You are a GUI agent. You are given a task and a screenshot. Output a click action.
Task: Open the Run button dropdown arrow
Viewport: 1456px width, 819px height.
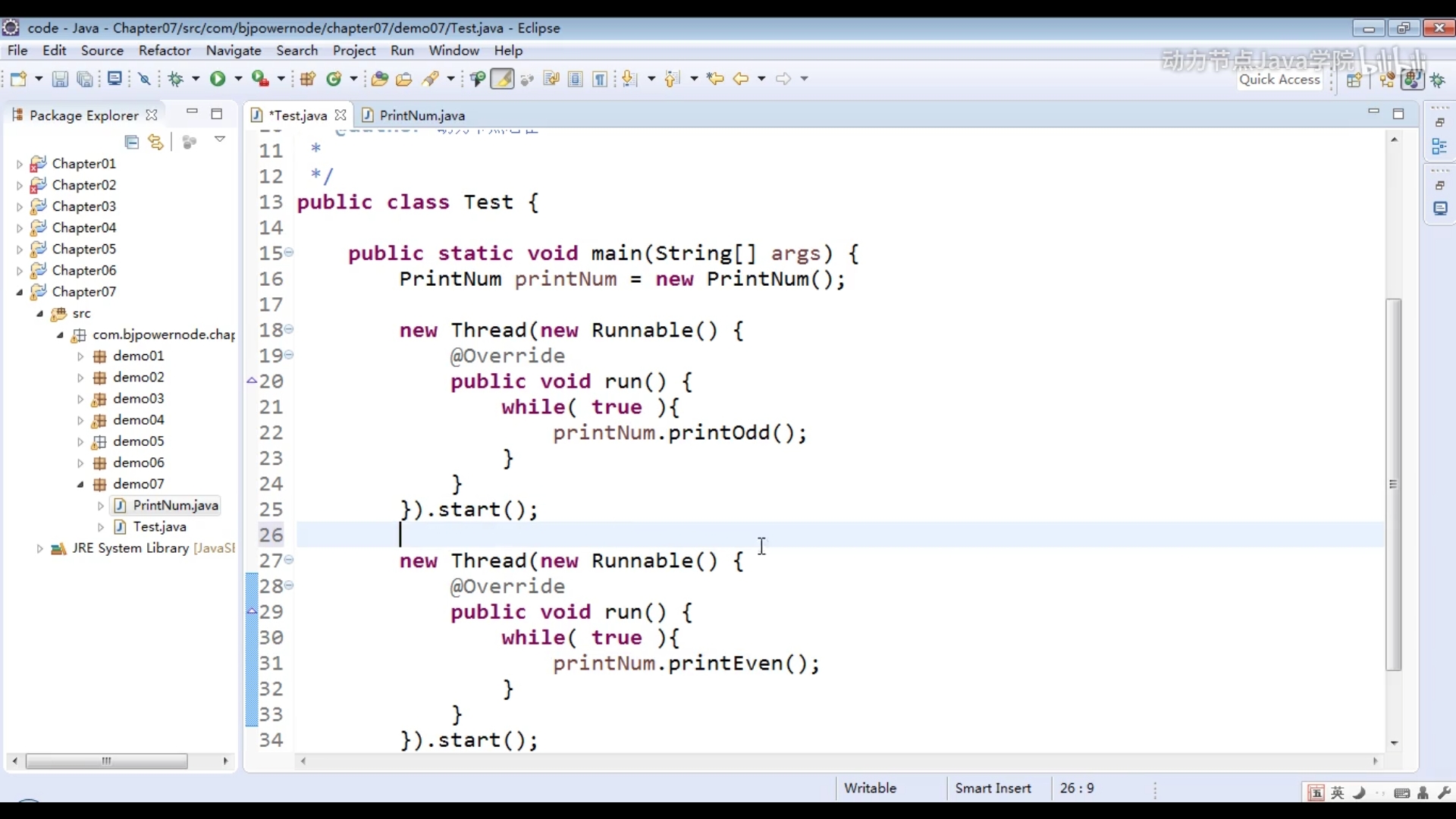click(238, 79)
